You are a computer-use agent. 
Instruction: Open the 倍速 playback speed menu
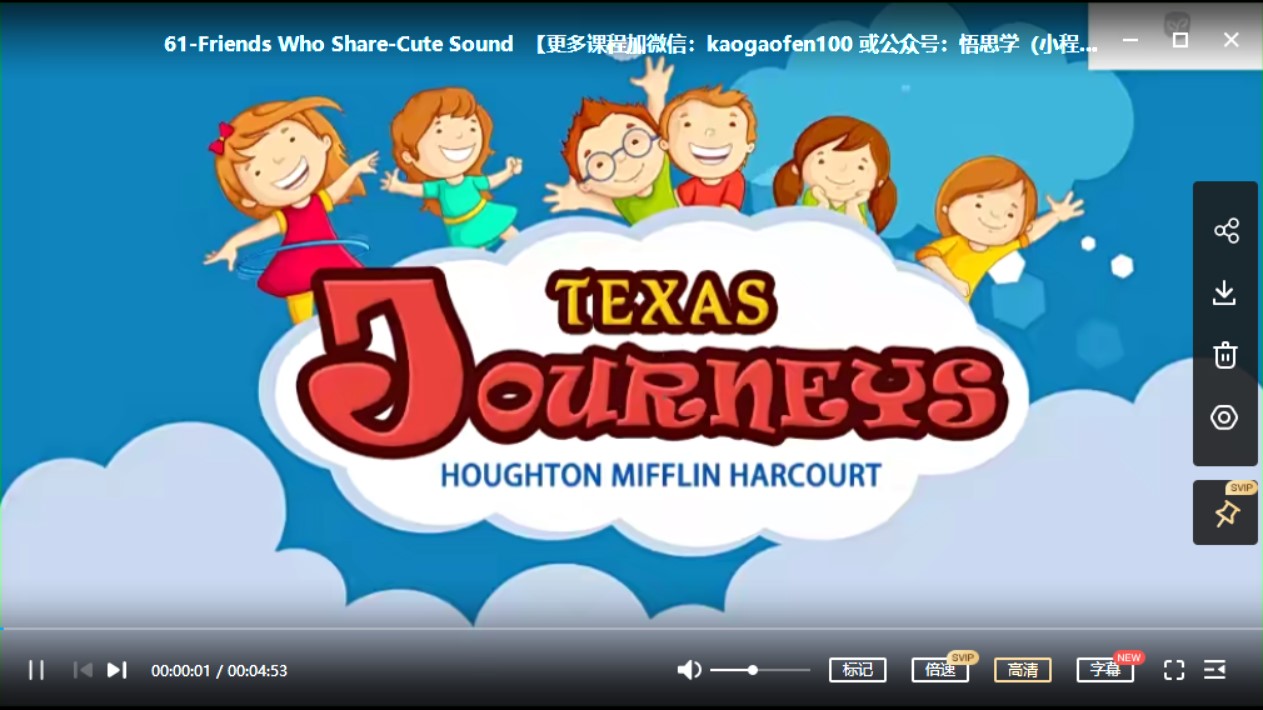pyautogui.click(x=940, y=670)
